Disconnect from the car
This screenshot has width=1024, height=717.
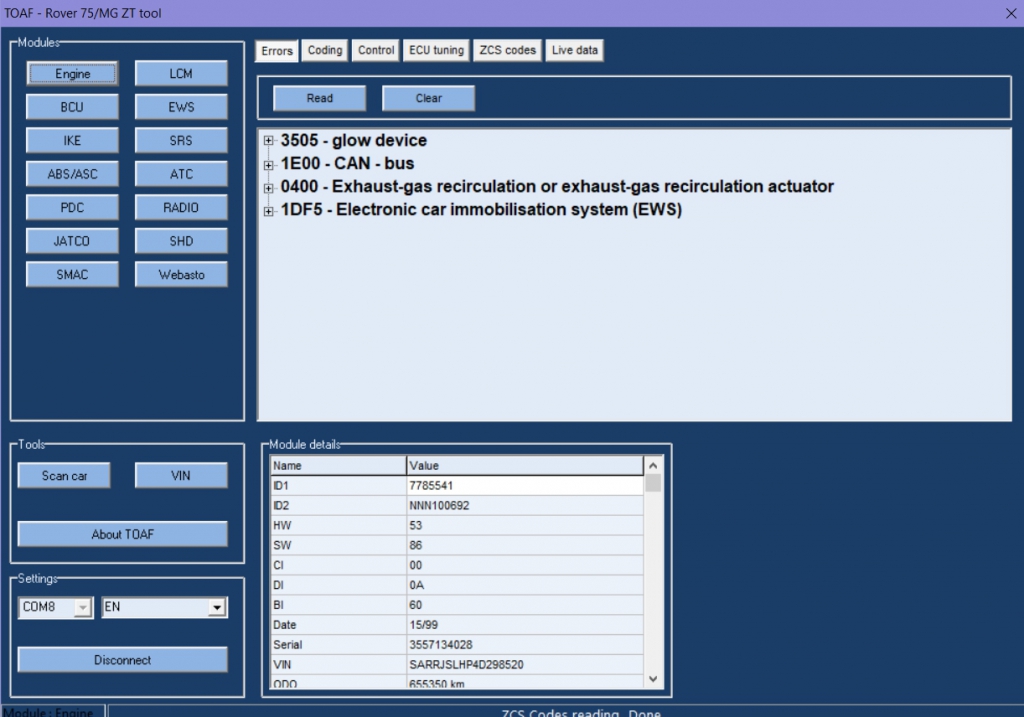tap(123, 660)
